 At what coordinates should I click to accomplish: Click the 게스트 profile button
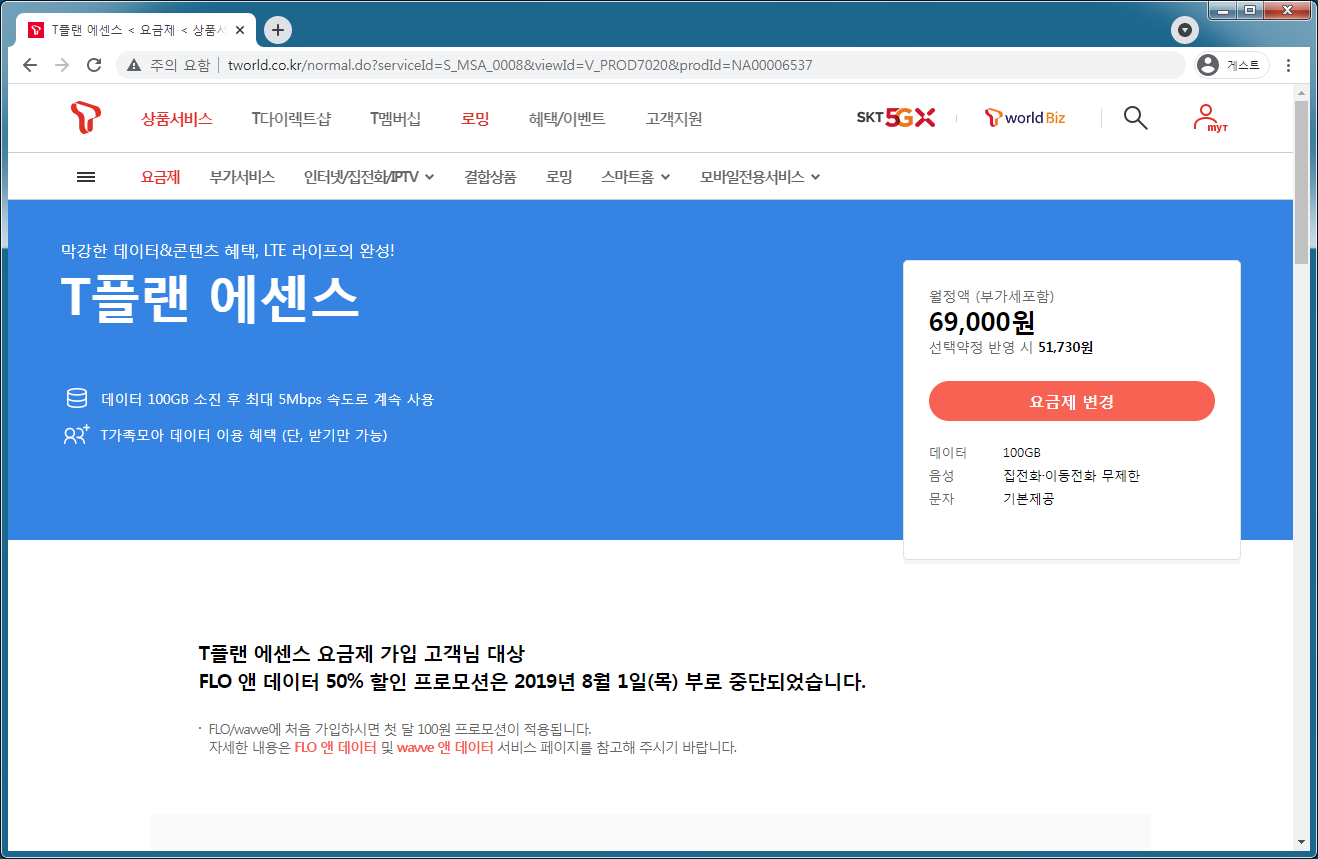coord(1233,65)
